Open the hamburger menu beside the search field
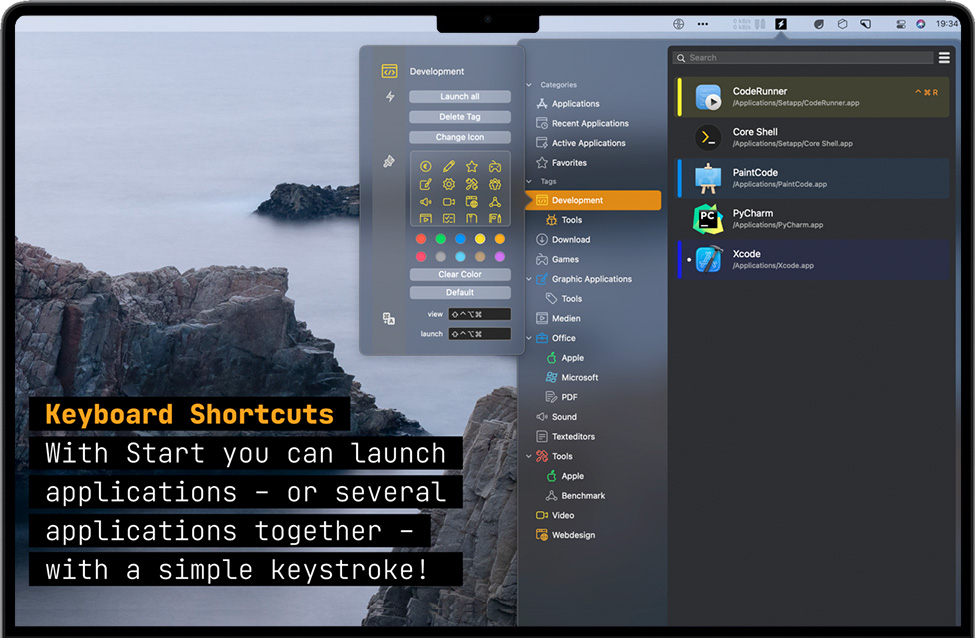 click(944, 58)
